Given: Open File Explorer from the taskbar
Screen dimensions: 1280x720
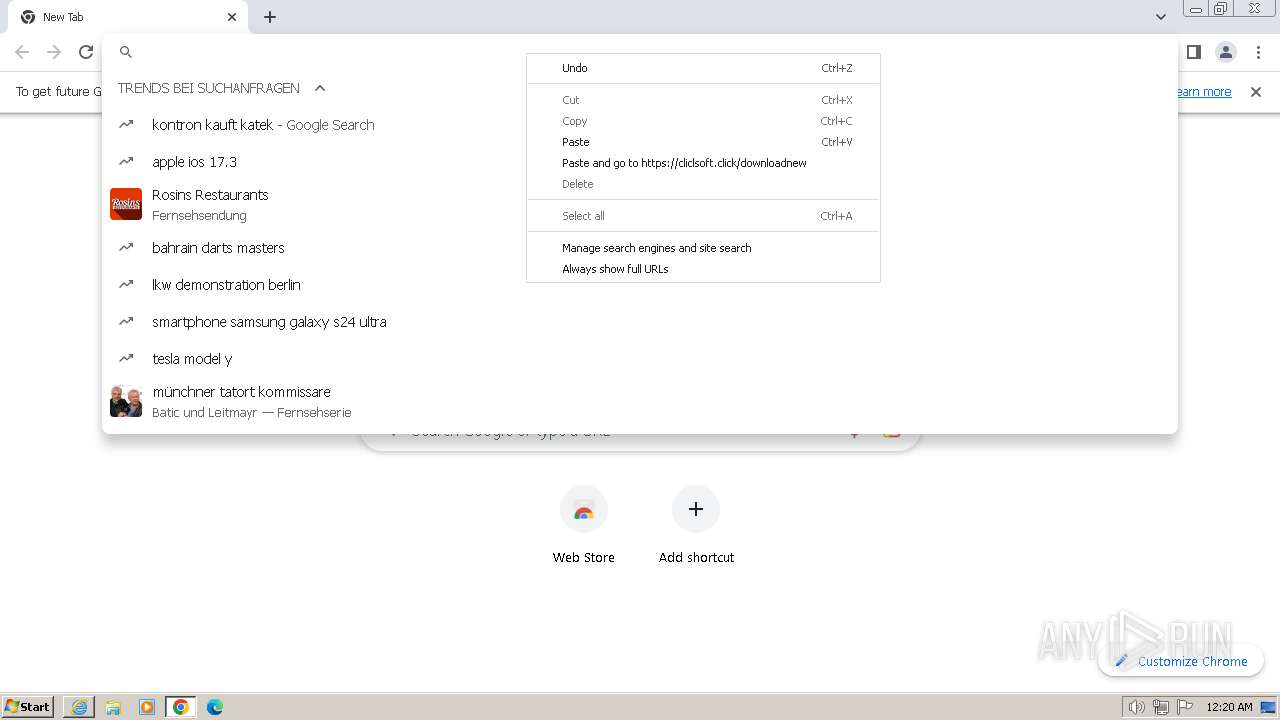Looking at the screenshot, I should coord(113,707).
